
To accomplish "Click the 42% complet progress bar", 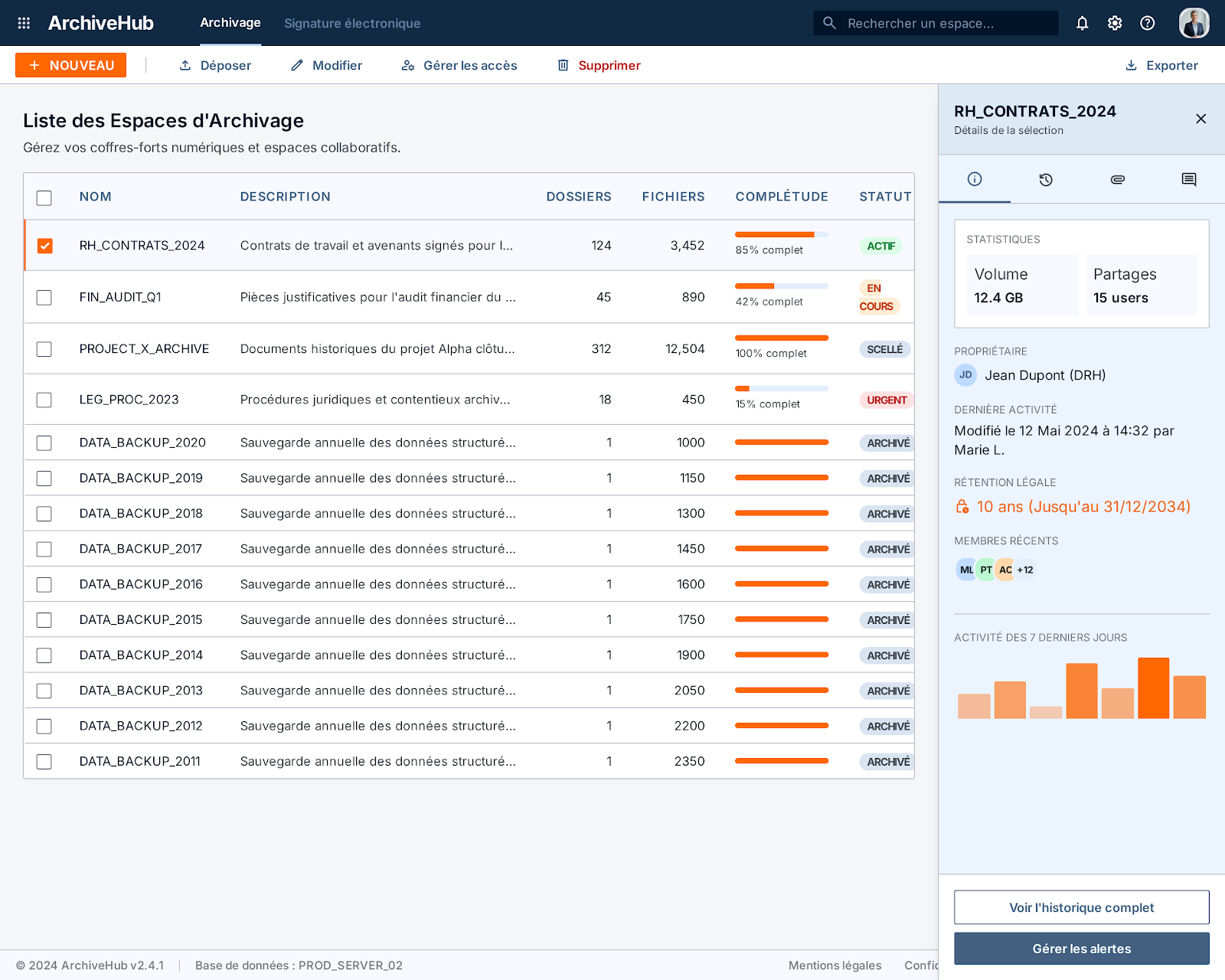I will tap(782, 286).
